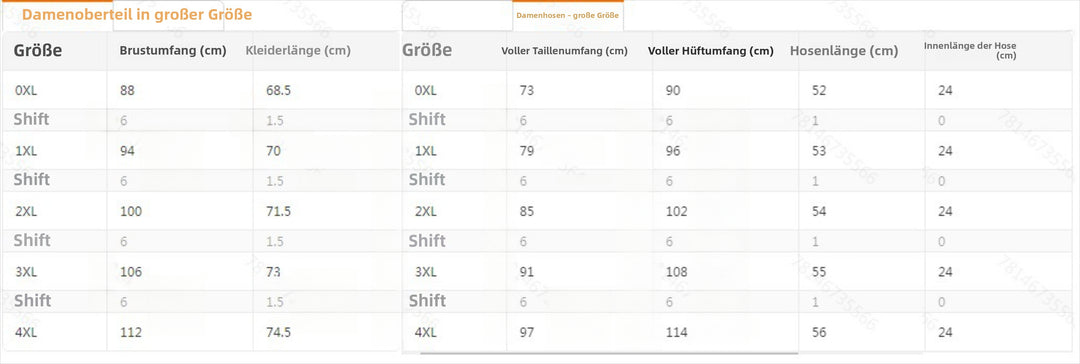This screenshot has height=364, width=1080.
Task: Click the horizontal scrollbar below trousers table
Action: tap(609, 353)
